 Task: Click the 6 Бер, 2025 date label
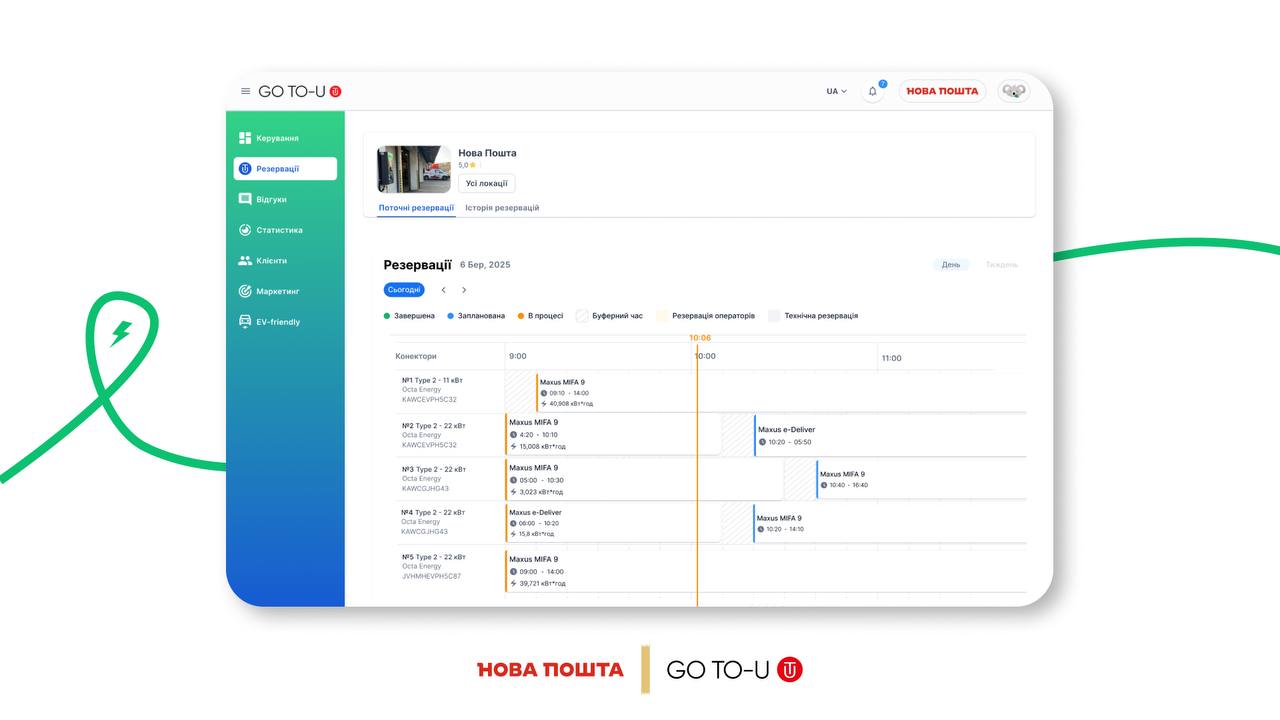coord(485,265)
